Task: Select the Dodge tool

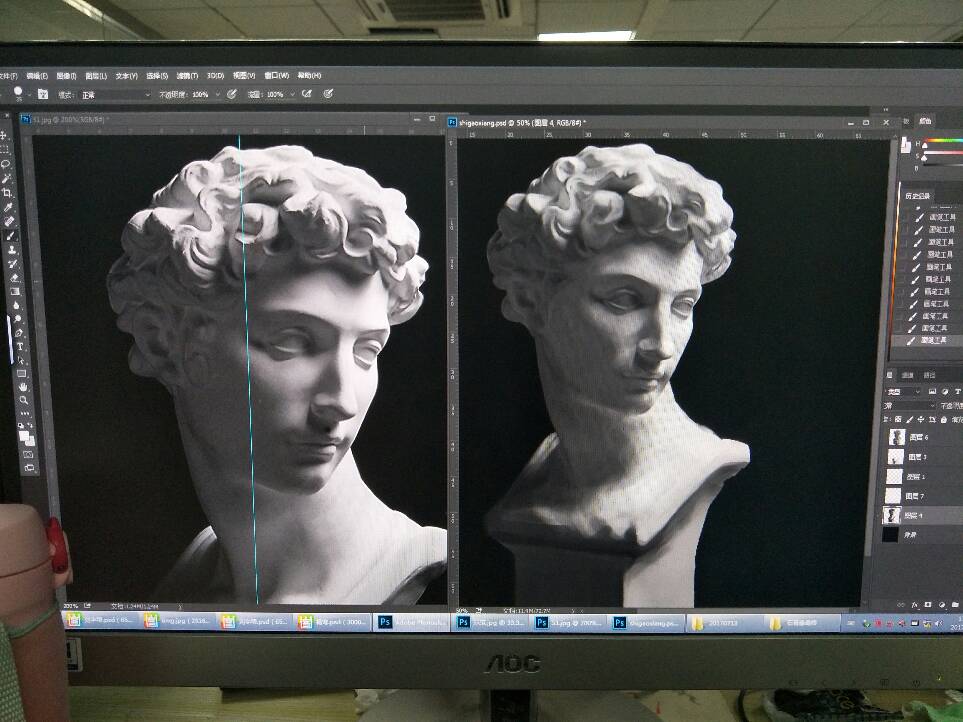Action: point(18,318)
